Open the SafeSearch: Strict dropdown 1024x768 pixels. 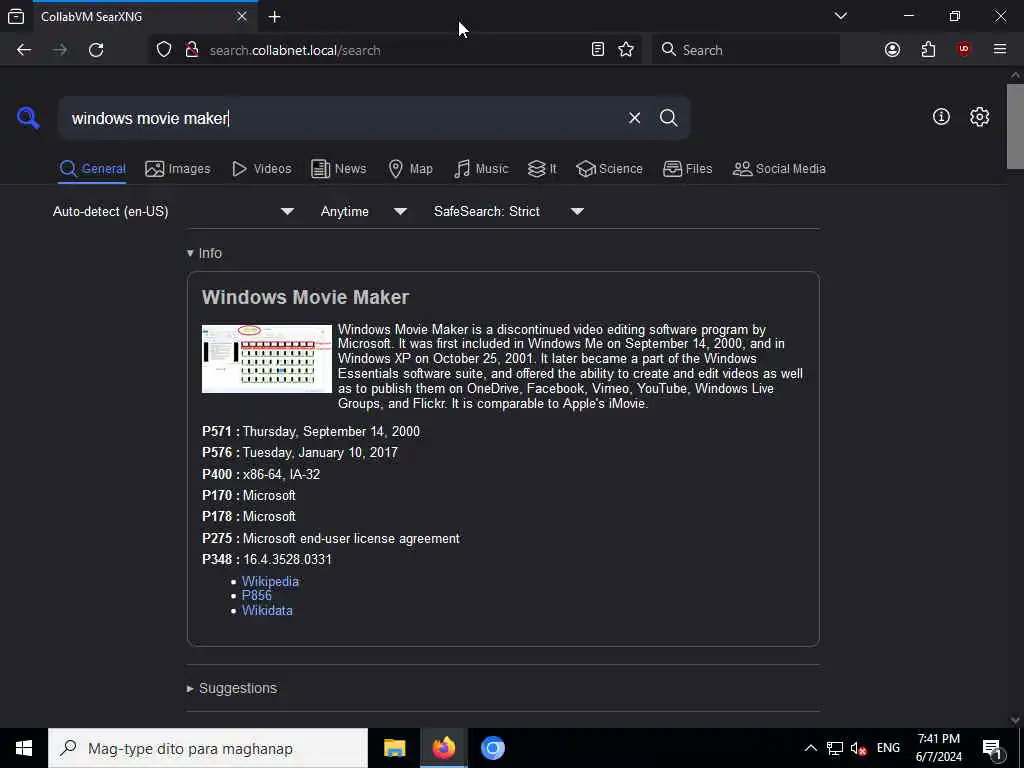pyautogui.click(x=509, y=212)
